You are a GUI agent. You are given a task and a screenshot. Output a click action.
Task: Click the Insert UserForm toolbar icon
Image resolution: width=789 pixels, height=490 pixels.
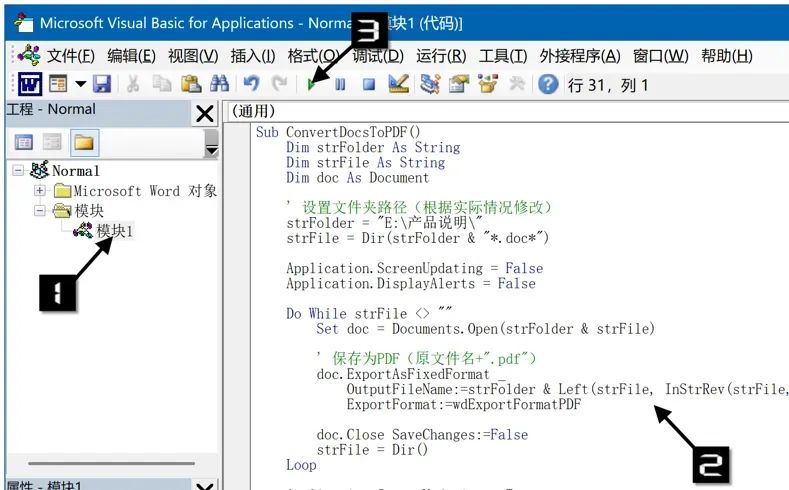(x=58, y=84)
